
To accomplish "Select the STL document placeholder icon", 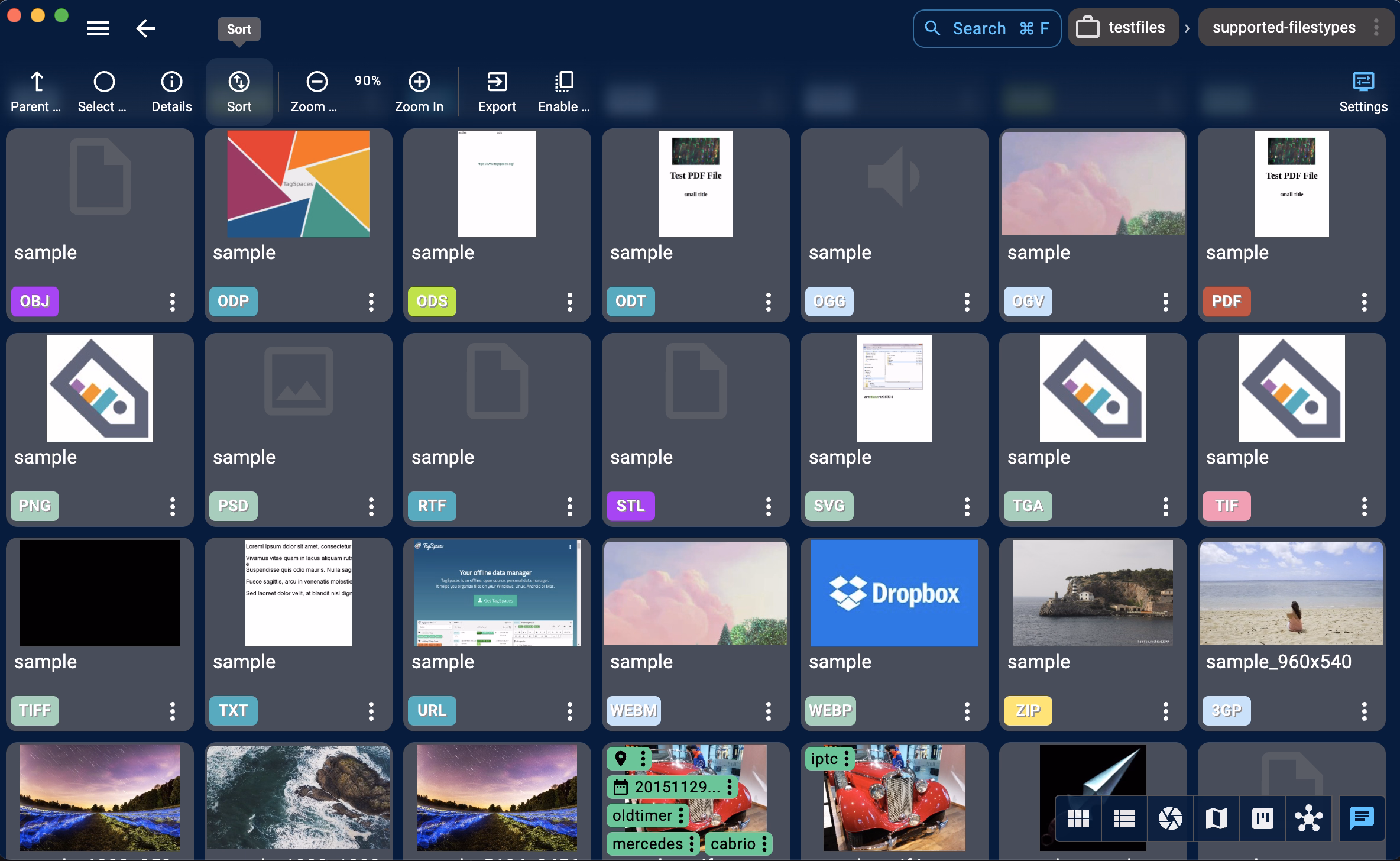I will click(x=696, y=381).
